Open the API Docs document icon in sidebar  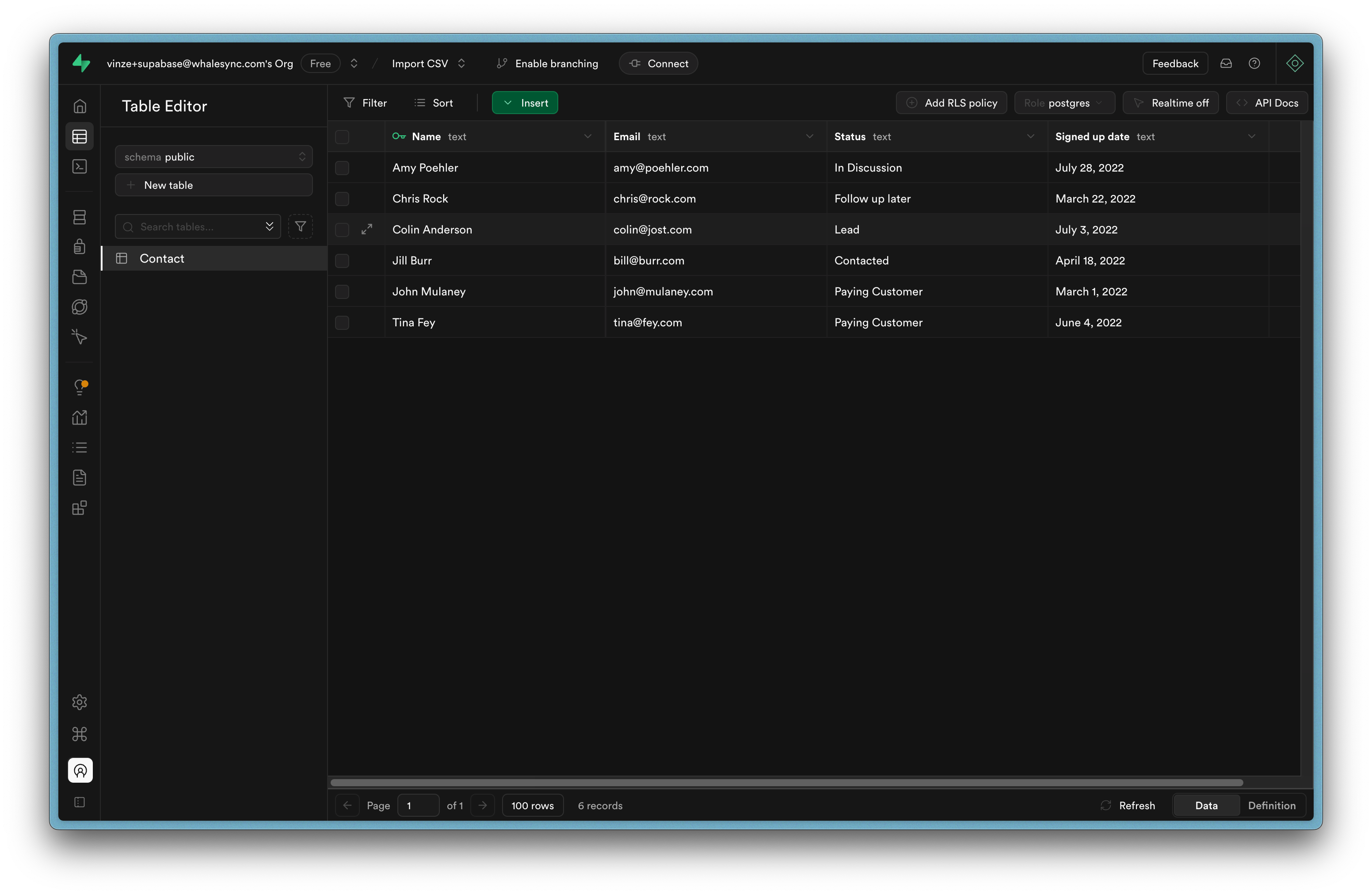pyautogui.click(x=80, y=478)
